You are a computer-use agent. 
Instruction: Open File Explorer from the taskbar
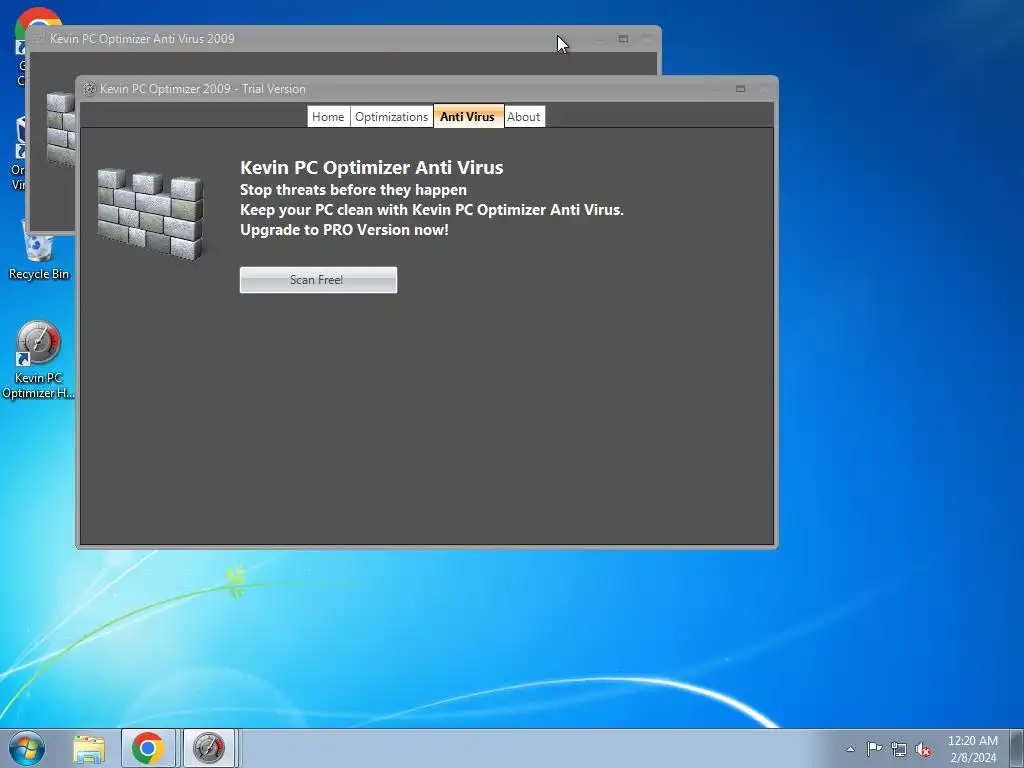coord(89,748)
